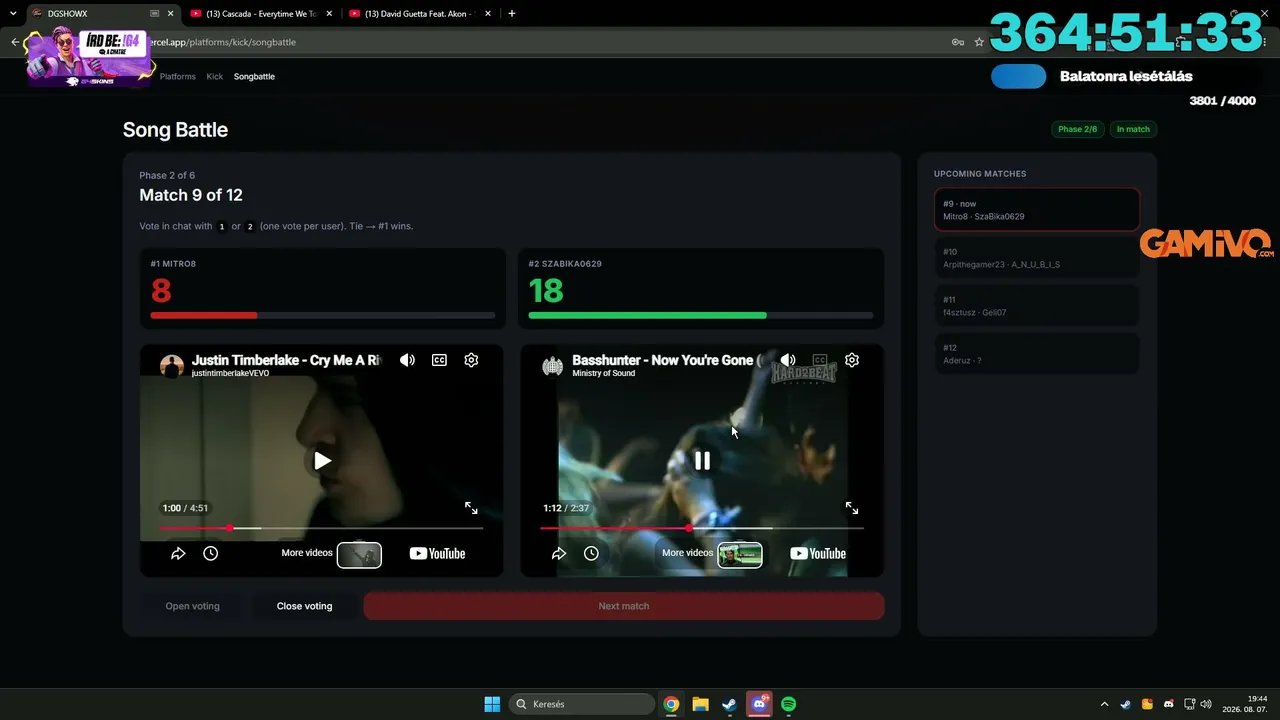1280x720 pixels.
Task: Open YouTube logo link in Justin Timberlake player
Action: (x=437, y=554)
